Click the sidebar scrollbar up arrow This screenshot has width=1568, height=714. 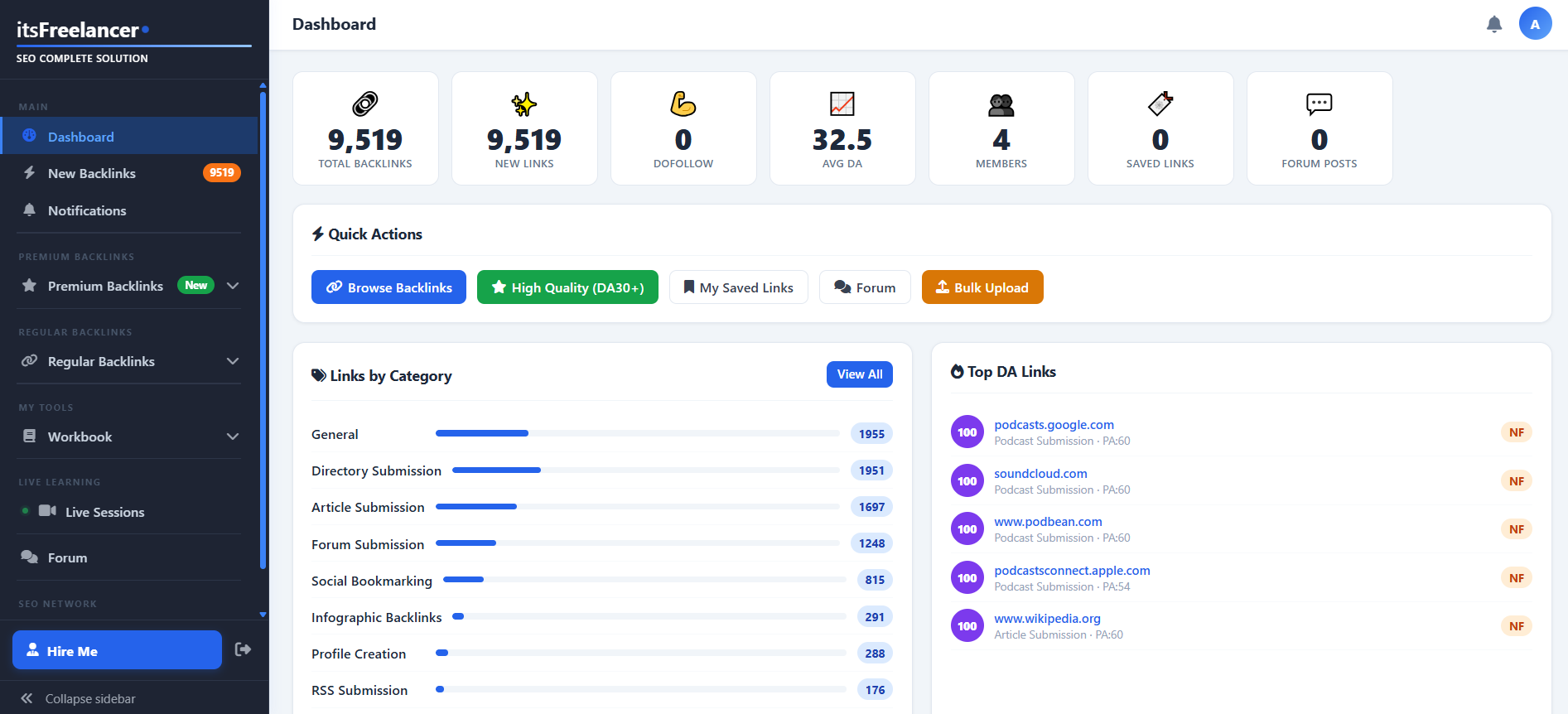pyautogui.click(x=263, y=85)
